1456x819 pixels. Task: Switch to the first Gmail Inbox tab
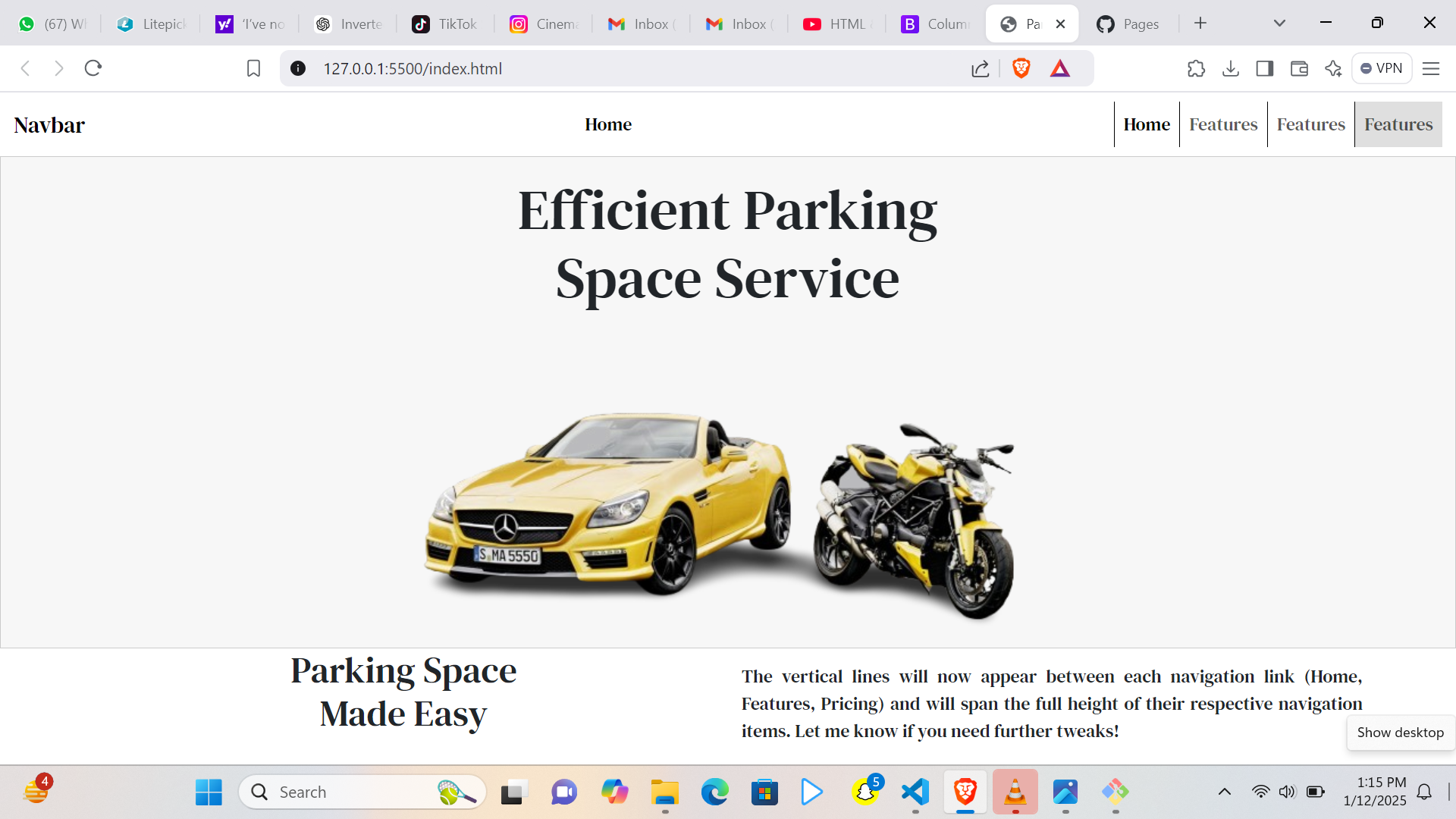642,24
